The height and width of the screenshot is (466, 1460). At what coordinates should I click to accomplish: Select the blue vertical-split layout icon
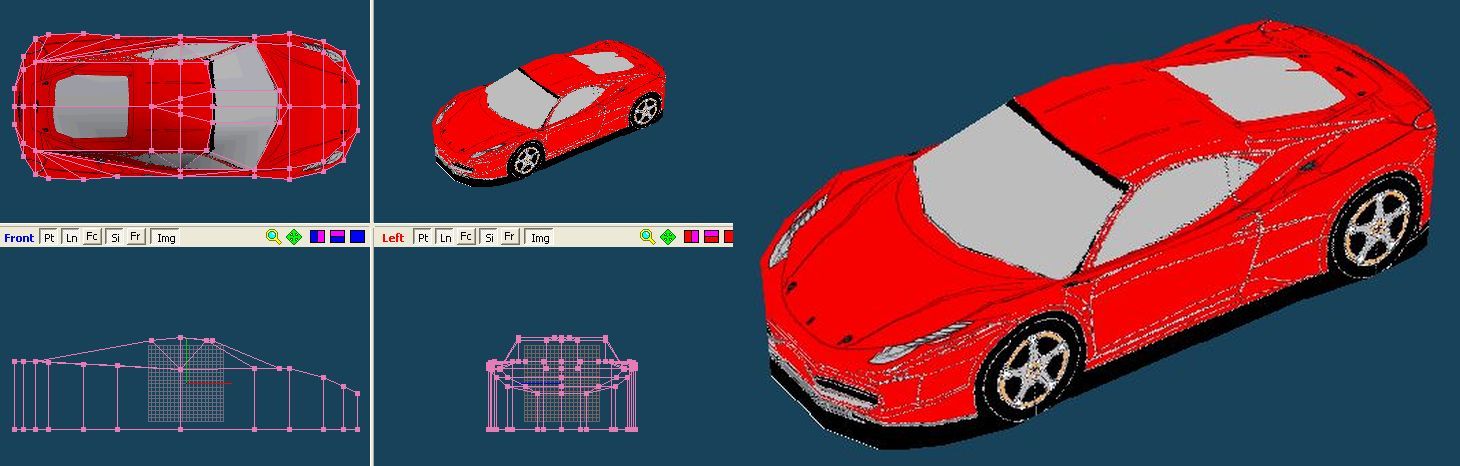point(317,237)
